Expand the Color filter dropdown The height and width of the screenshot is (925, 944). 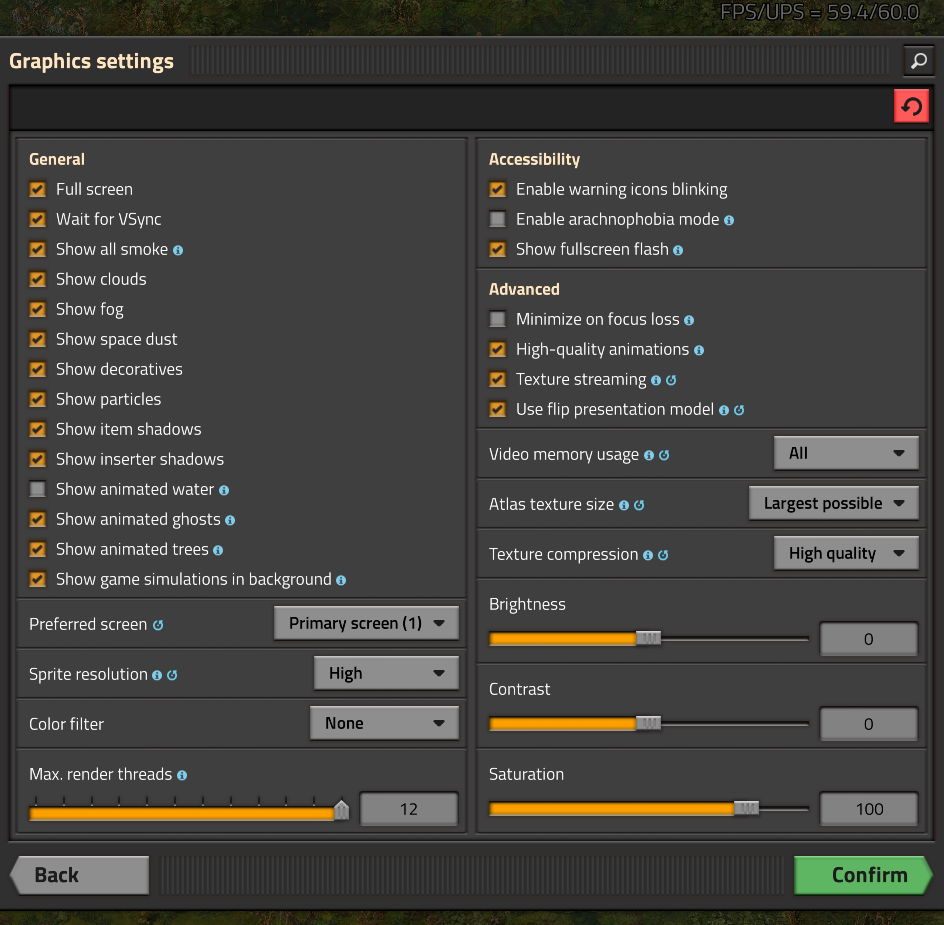pyautogui.click(x=384, y=723)
